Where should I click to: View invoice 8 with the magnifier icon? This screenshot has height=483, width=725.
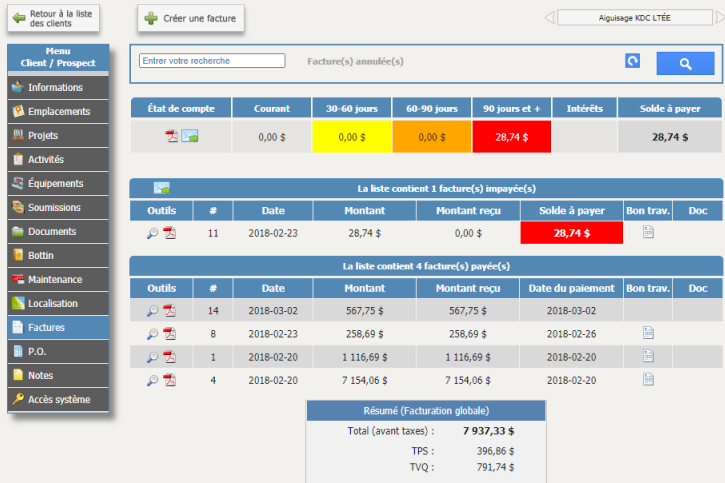[x=152, y=334]
